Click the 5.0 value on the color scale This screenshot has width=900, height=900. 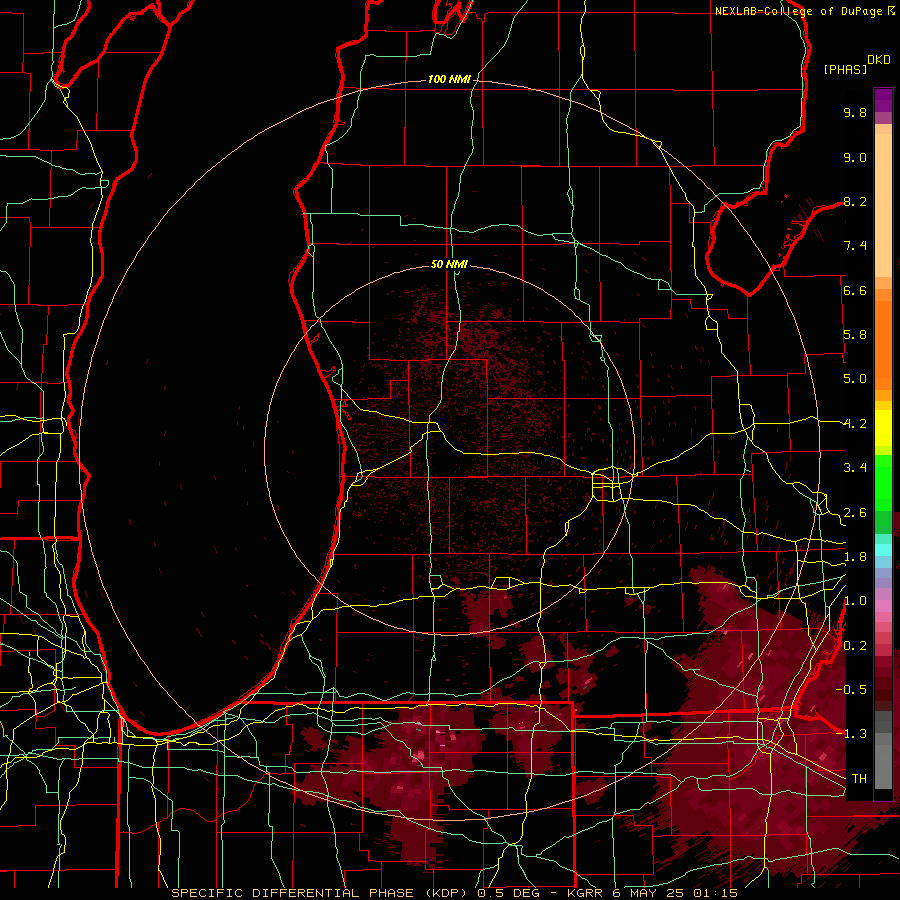pos(855,379)
